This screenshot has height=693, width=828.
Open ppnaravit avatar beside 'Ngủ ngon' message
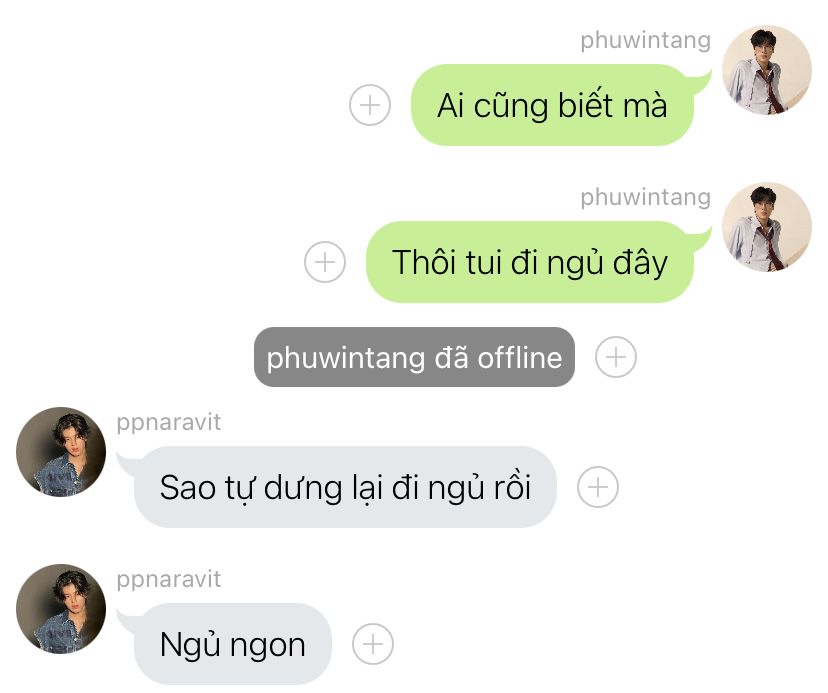tap(61, 609)
